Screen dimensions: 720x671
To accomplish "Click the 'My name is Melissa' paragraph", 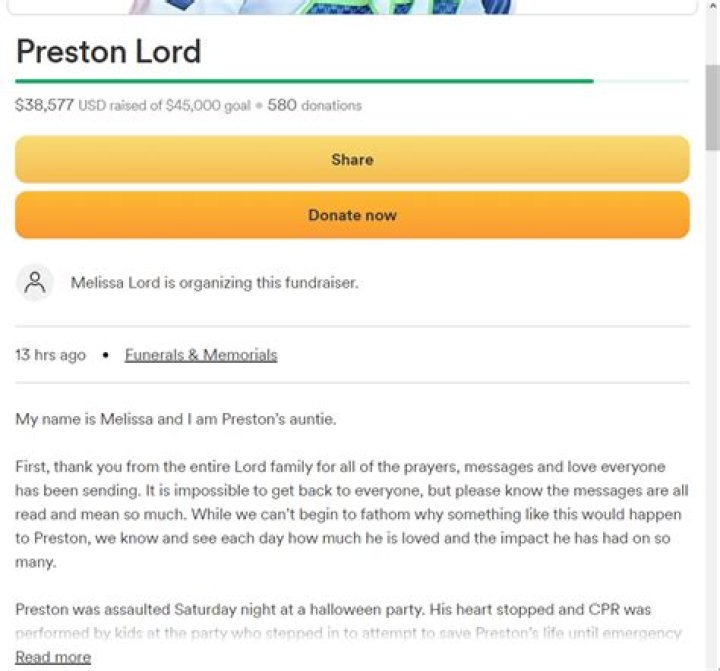I will 176,419.
